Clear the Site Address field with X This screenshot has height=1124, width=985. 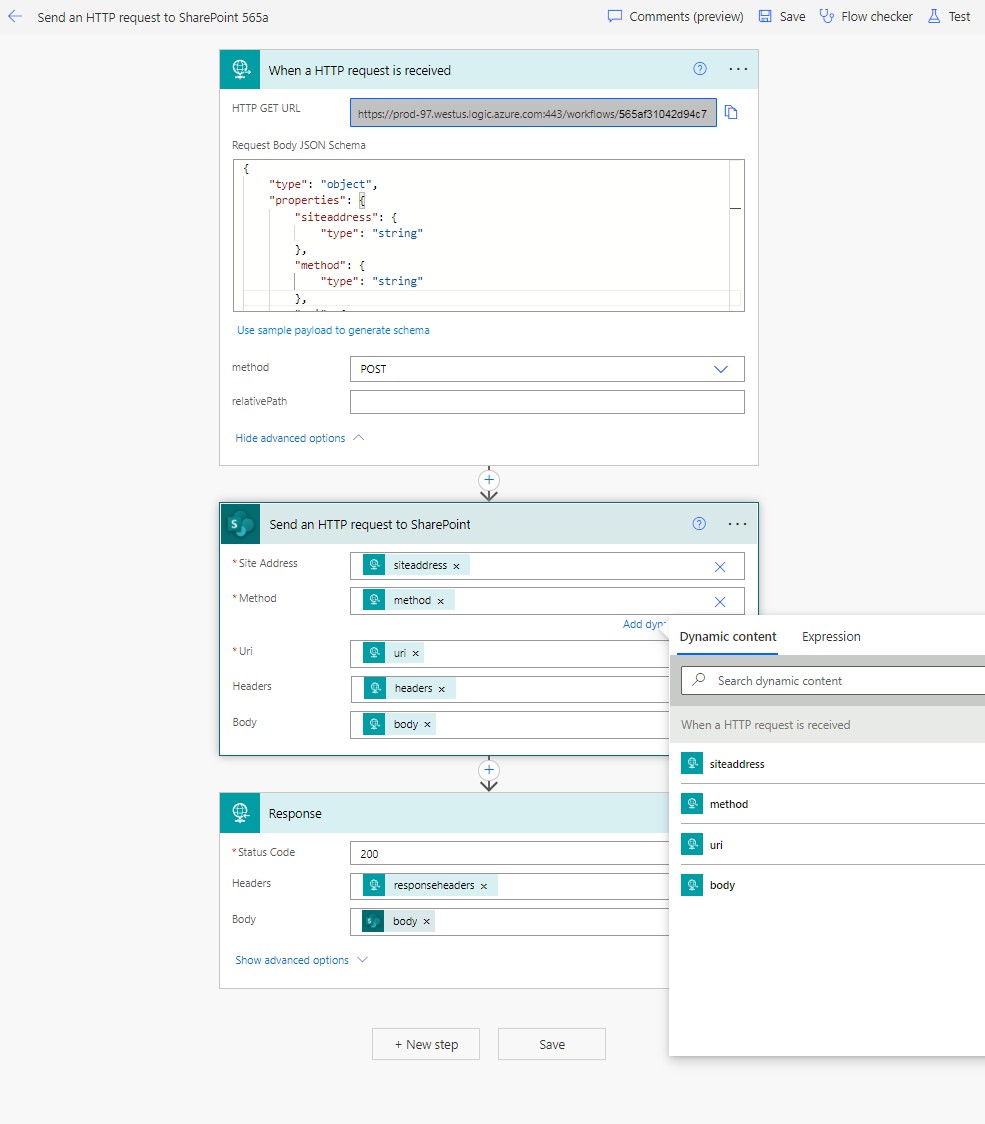[x=720, y=566]
